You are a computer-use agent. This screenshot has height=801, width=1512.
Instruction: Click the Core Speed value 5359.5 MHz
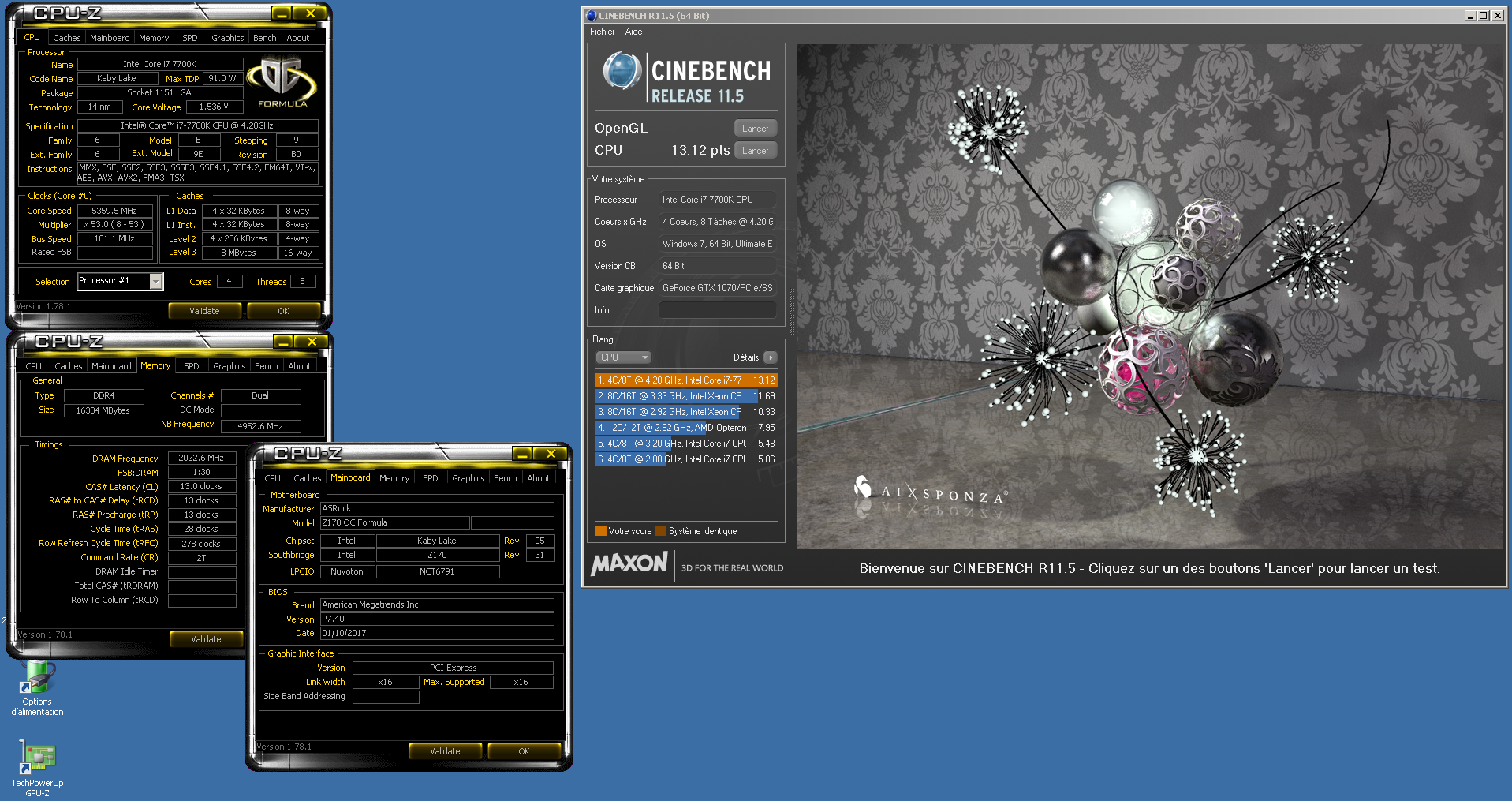114,211
